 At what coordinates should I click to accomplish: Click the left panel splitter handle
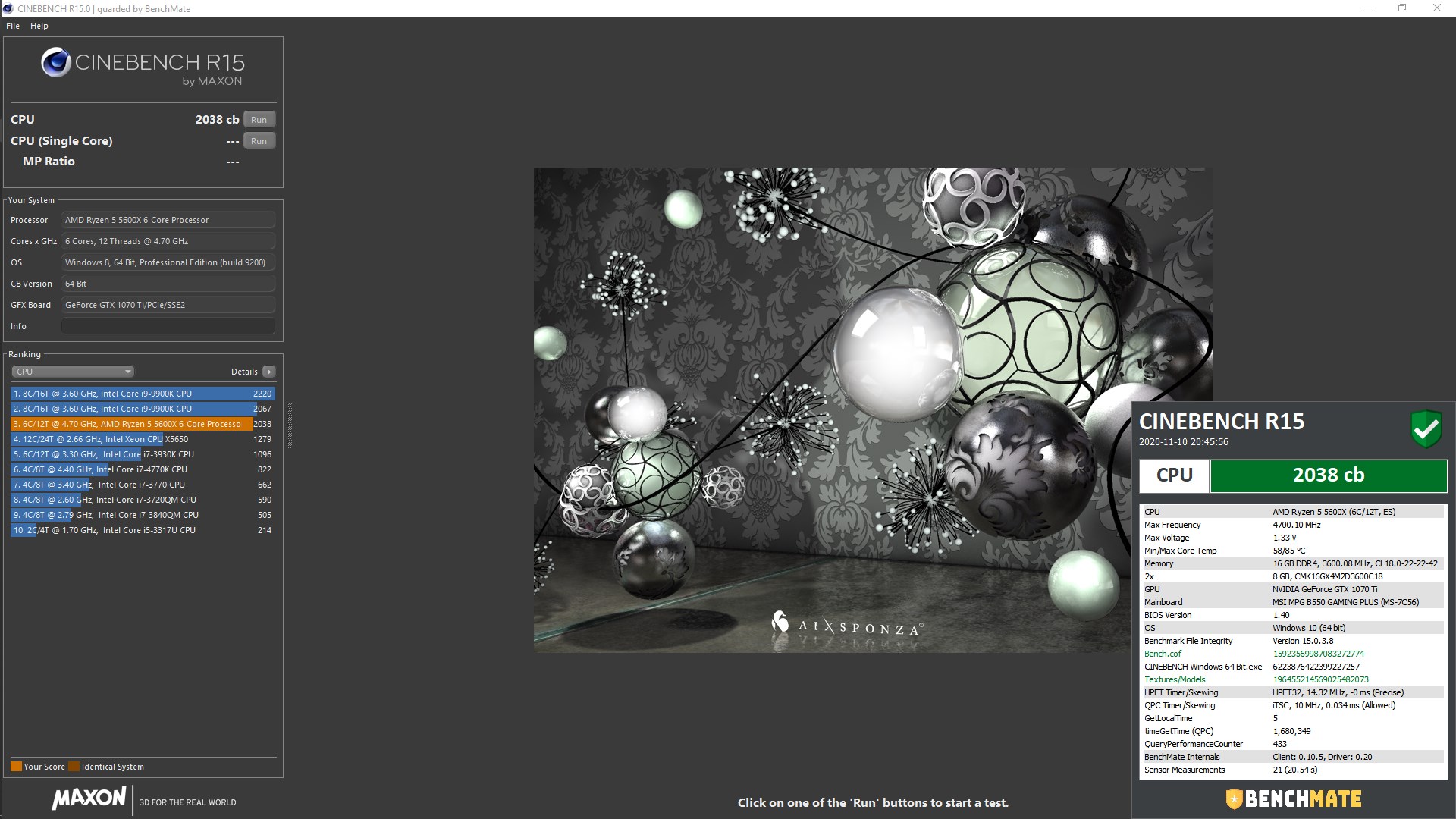(x=290, y=425)
